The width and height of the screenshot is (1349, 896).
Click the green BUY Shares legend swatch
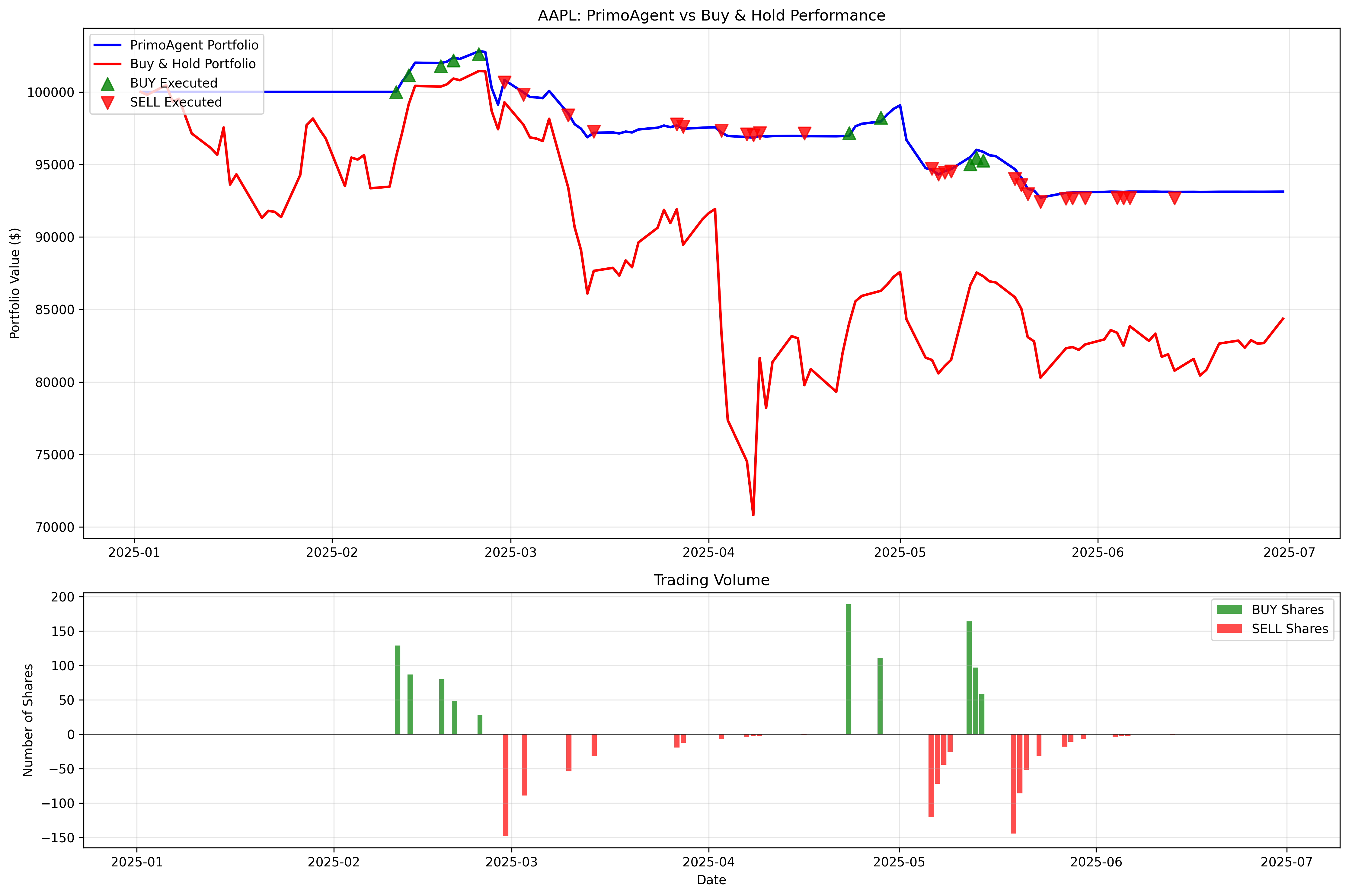pos(1229,610)
